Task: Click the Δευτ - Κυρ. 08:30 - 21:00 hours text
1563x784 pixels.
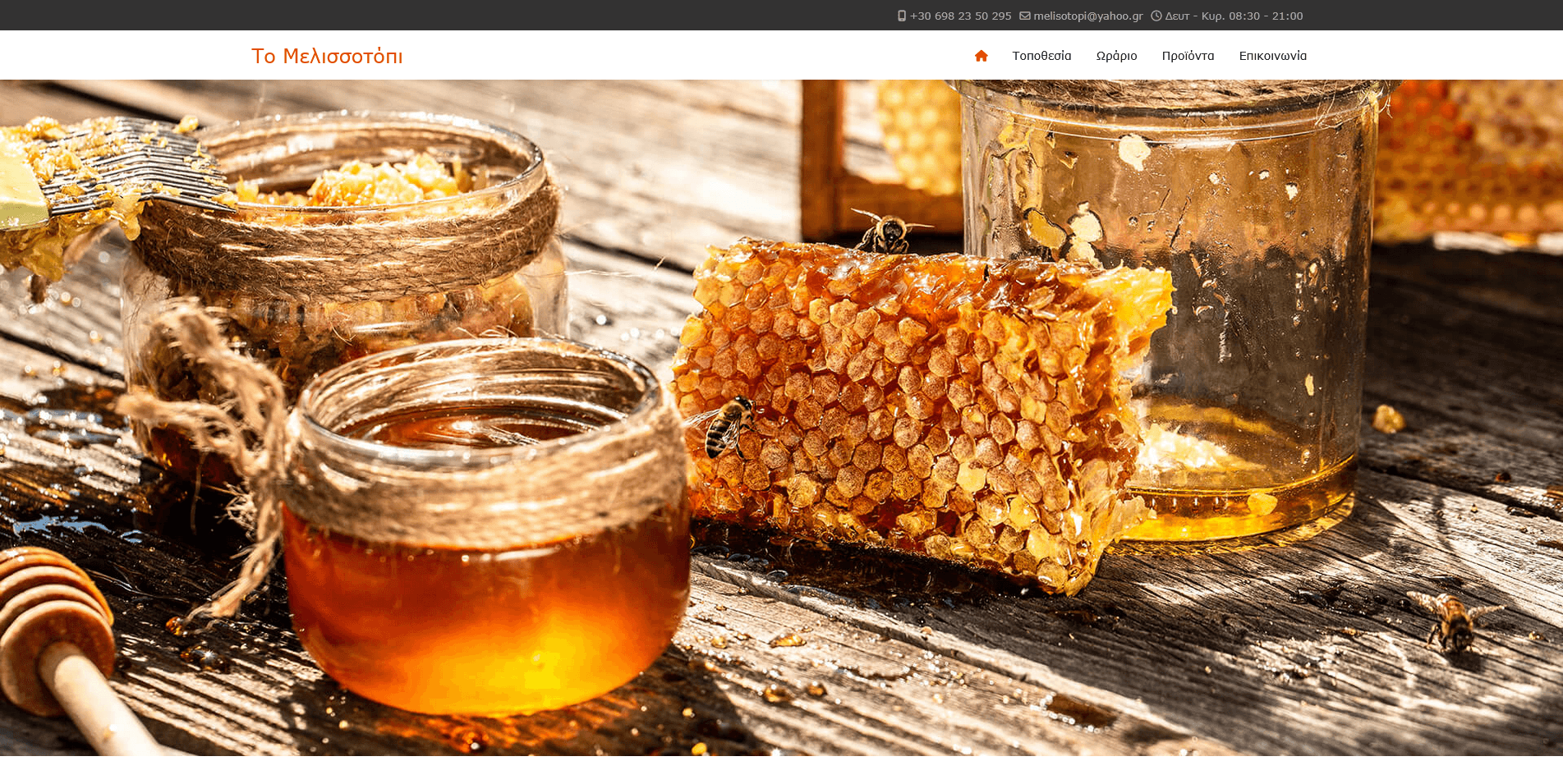Action: (x=1234, y=16)
